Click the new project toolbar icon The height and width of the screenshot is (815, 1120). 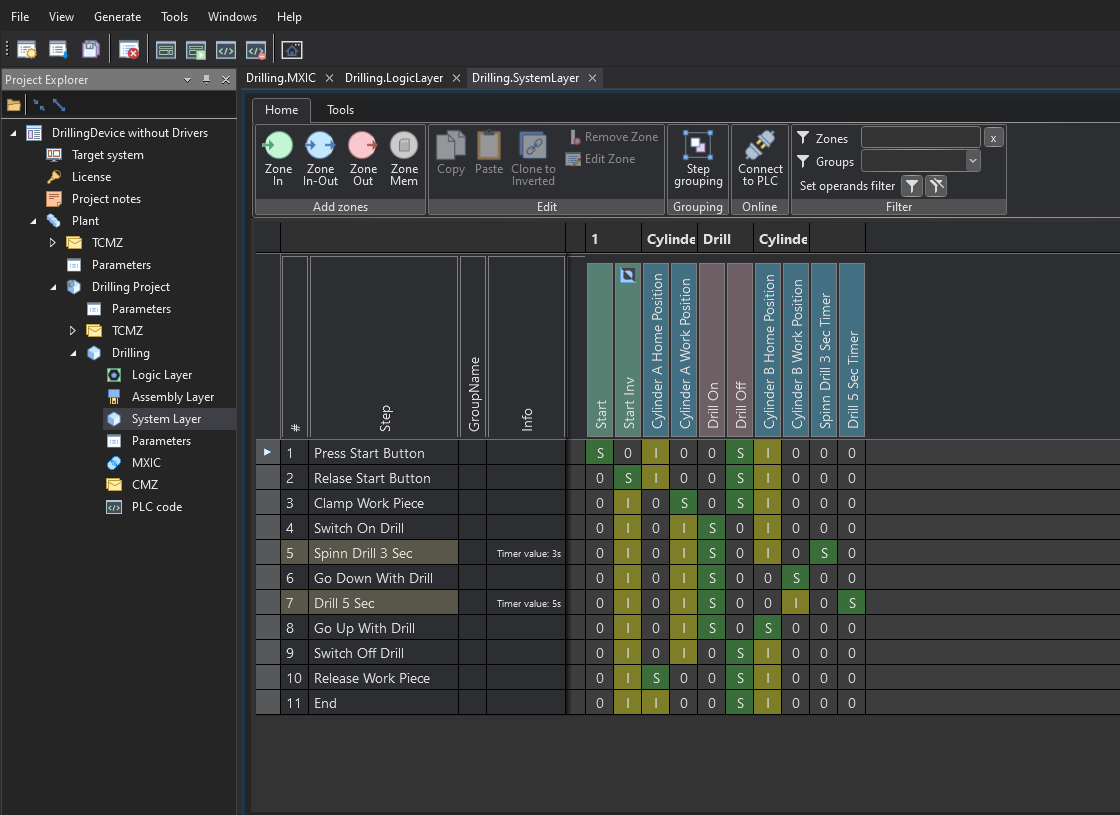coord(27,50)
